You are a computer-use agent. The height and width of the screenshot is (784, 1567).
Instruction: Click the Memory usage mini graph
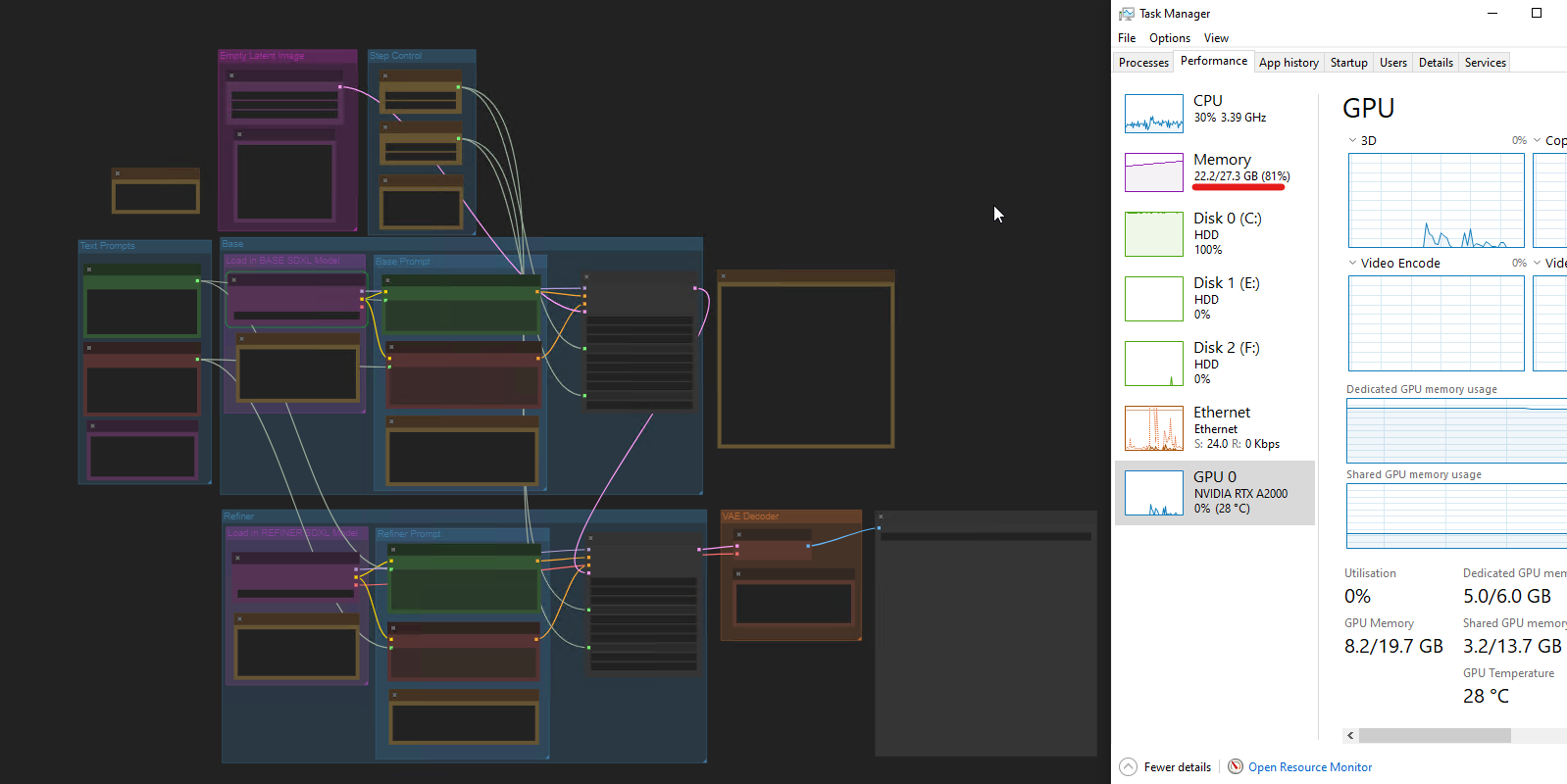(x=1153, y=172)
